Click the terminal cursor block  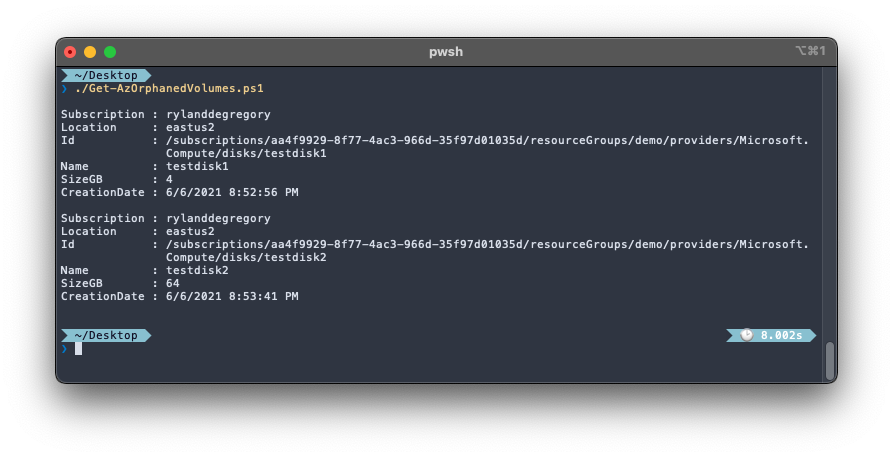(x=79, y=348)
